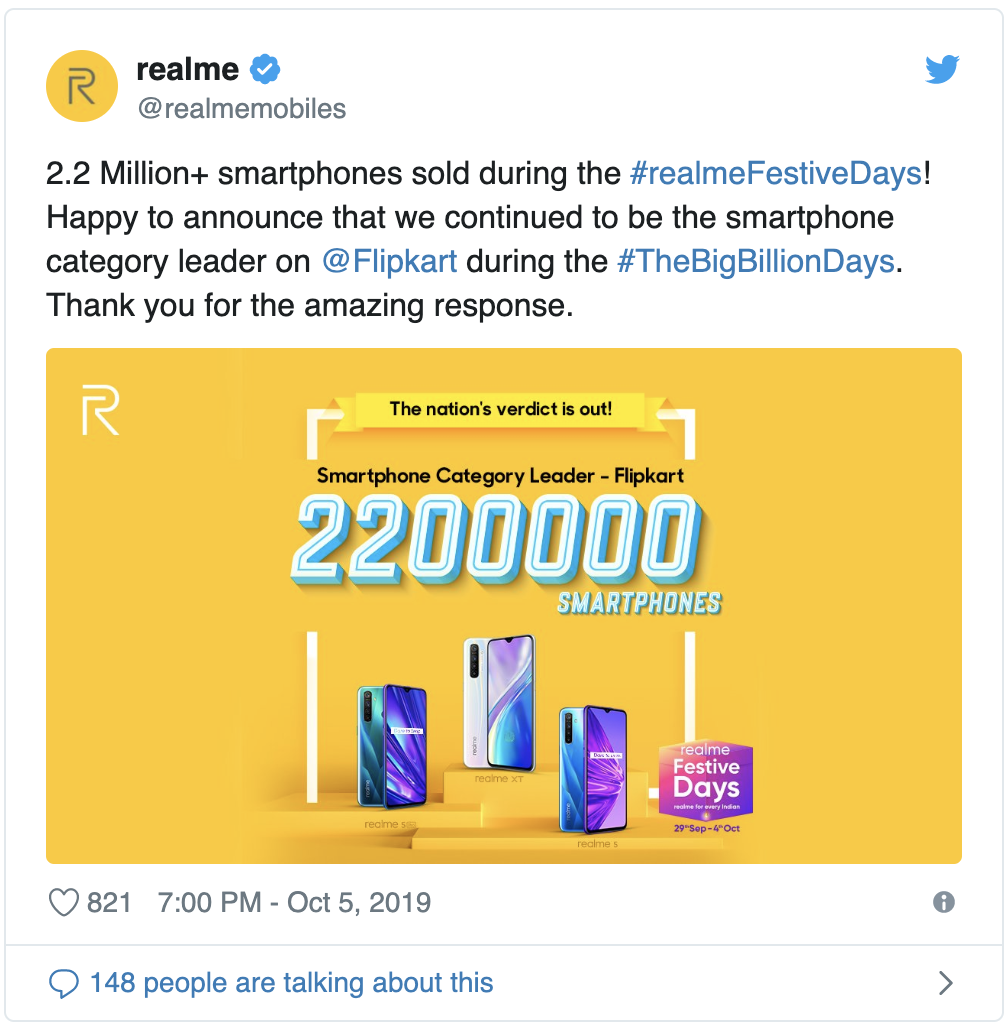Click the realme account name
The height and width of the screenshot is (1030, 1006).
[x=188, y=69]
